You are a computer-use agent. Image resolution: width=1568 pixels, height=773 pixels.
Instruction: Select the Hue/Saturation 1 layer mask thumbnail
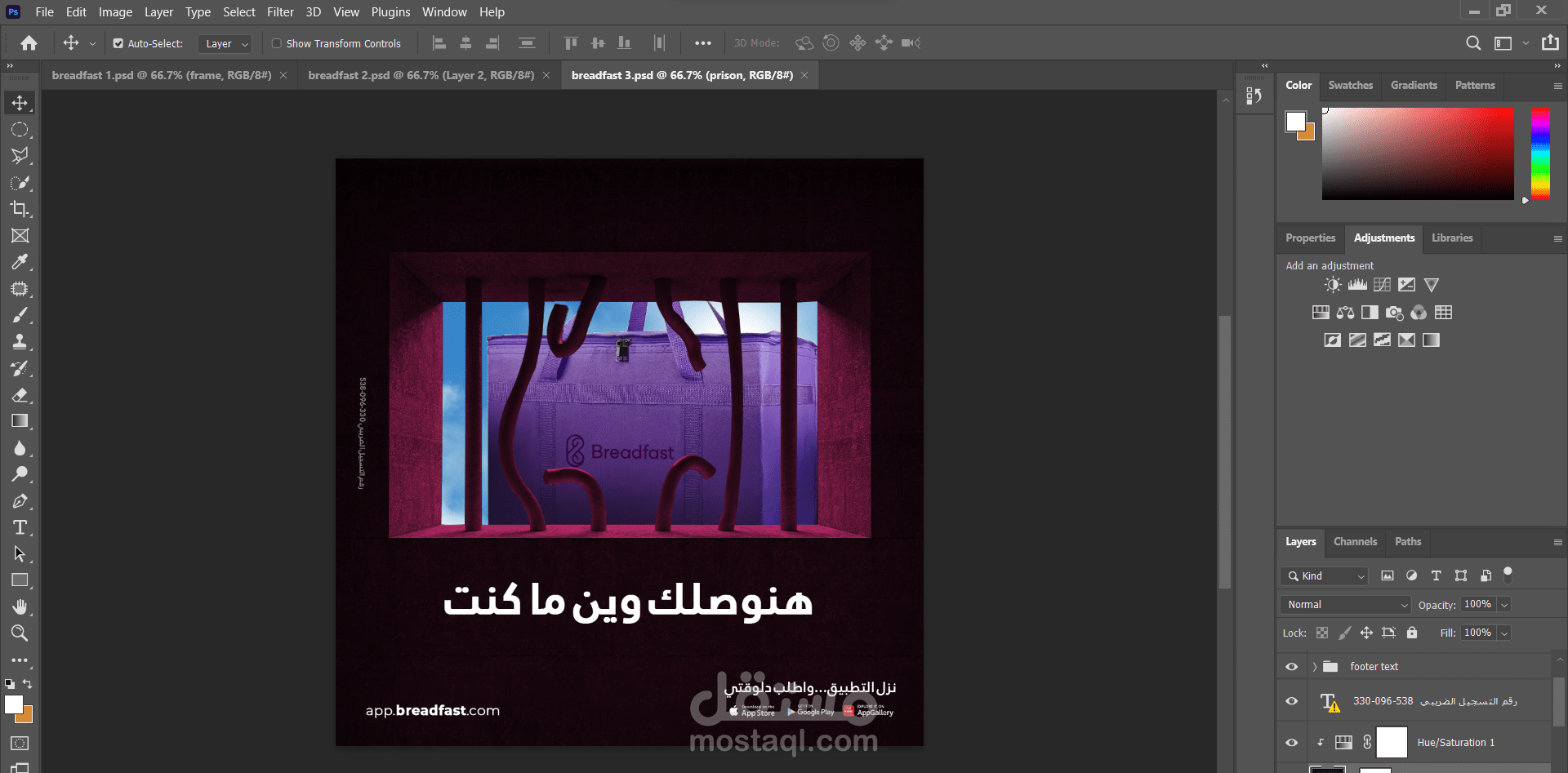[x=1392, y=743]
